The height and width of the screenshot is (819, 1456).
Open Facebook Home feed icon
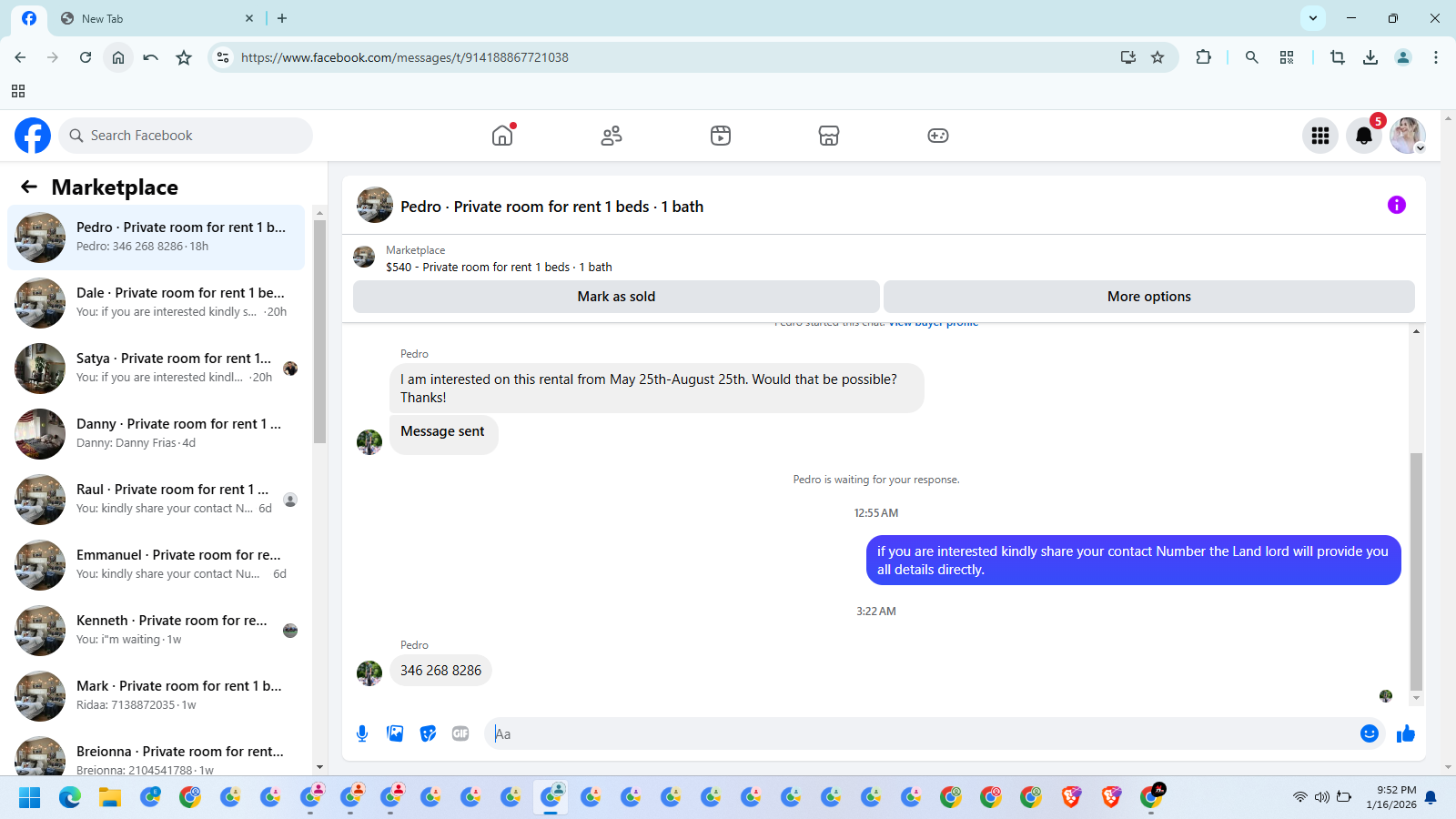[x=502, y=136]
